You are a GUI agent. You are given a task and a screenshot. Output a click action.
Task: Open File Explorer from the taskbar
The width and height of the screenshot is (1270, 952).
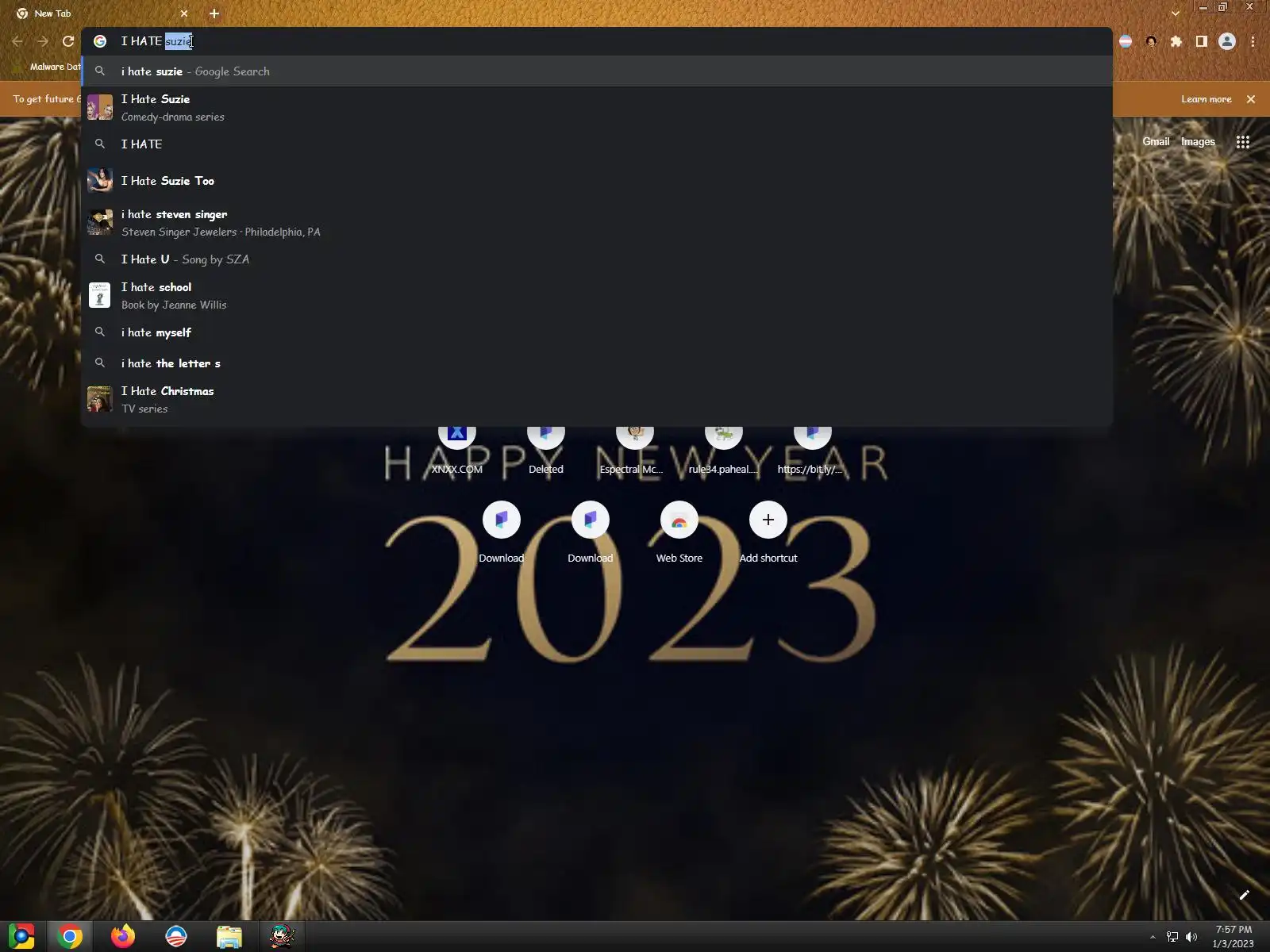point(229,937)
